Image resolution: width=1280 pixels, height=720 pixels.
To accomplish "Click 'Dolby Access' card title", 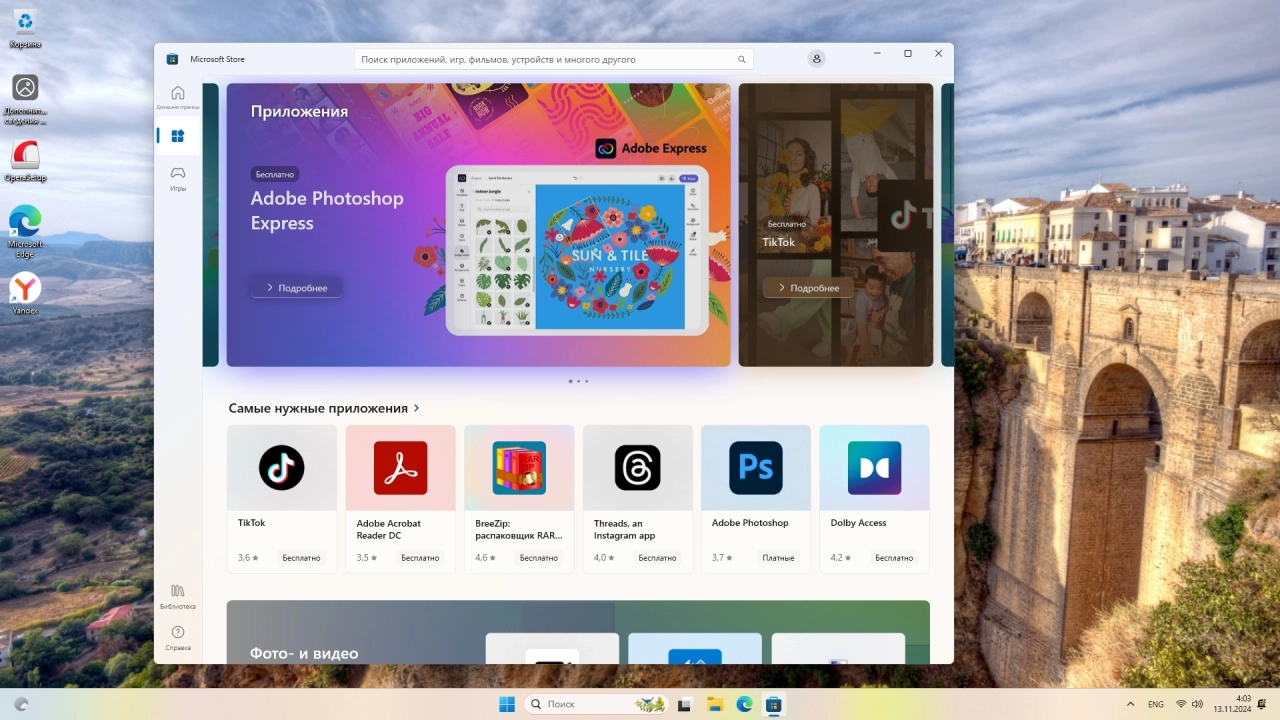I will click(858, 523).
